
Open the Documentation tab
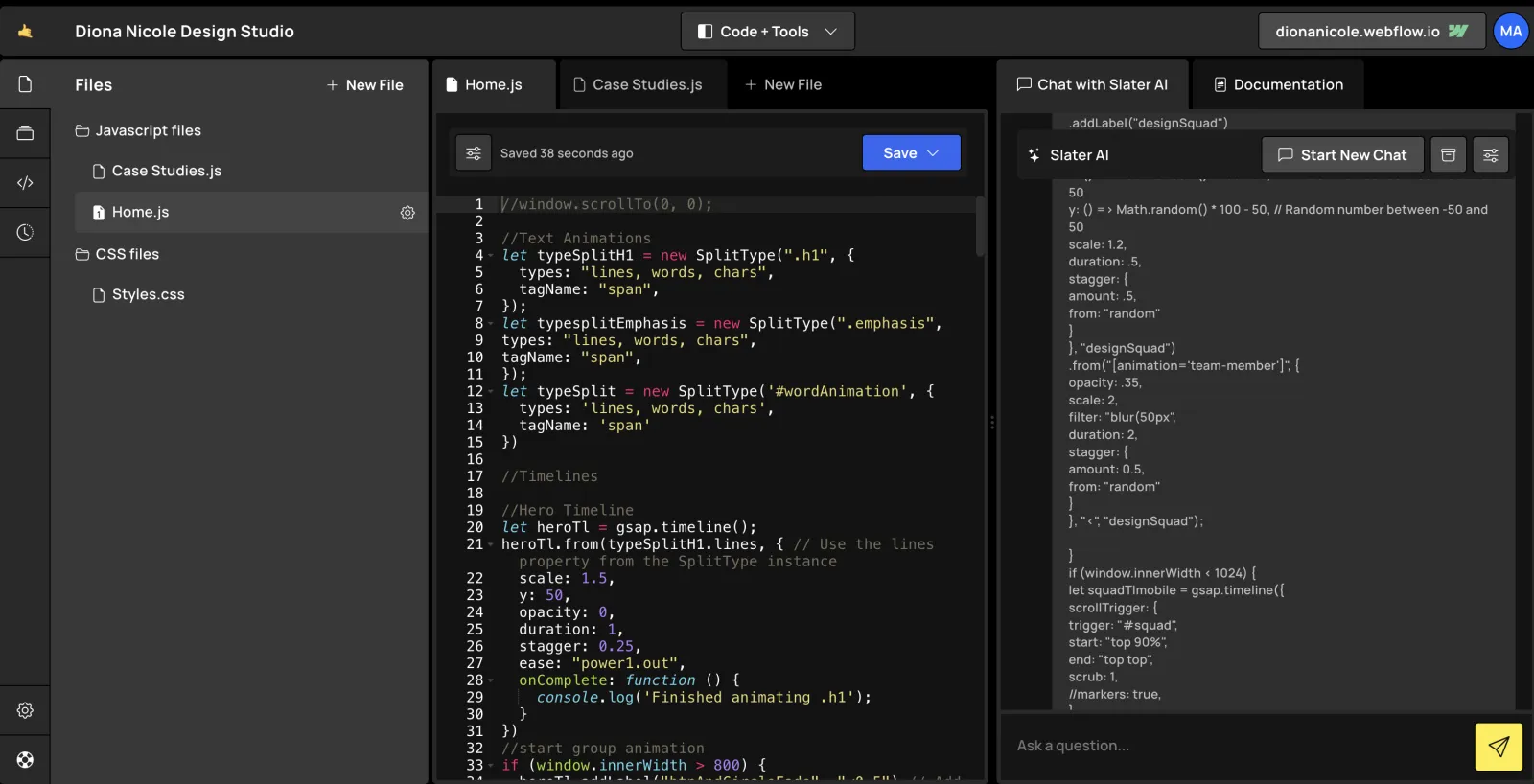[x=1279, y=84]
